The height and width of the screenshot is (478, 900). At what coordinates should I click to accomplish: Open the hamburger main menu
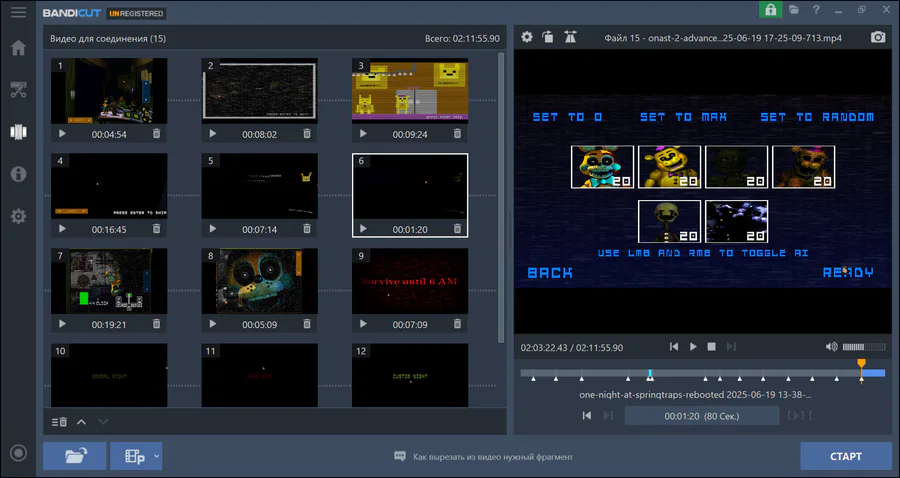point(18,12)
